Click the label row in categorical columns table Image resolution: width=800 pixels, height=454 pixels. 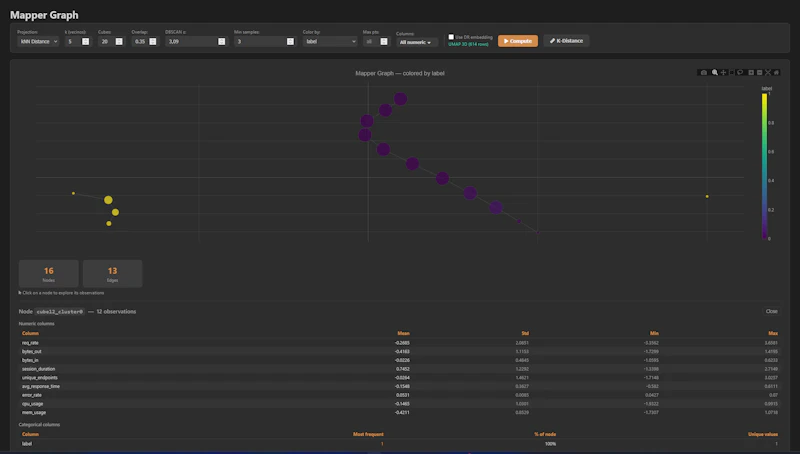[x=399, y=444]
